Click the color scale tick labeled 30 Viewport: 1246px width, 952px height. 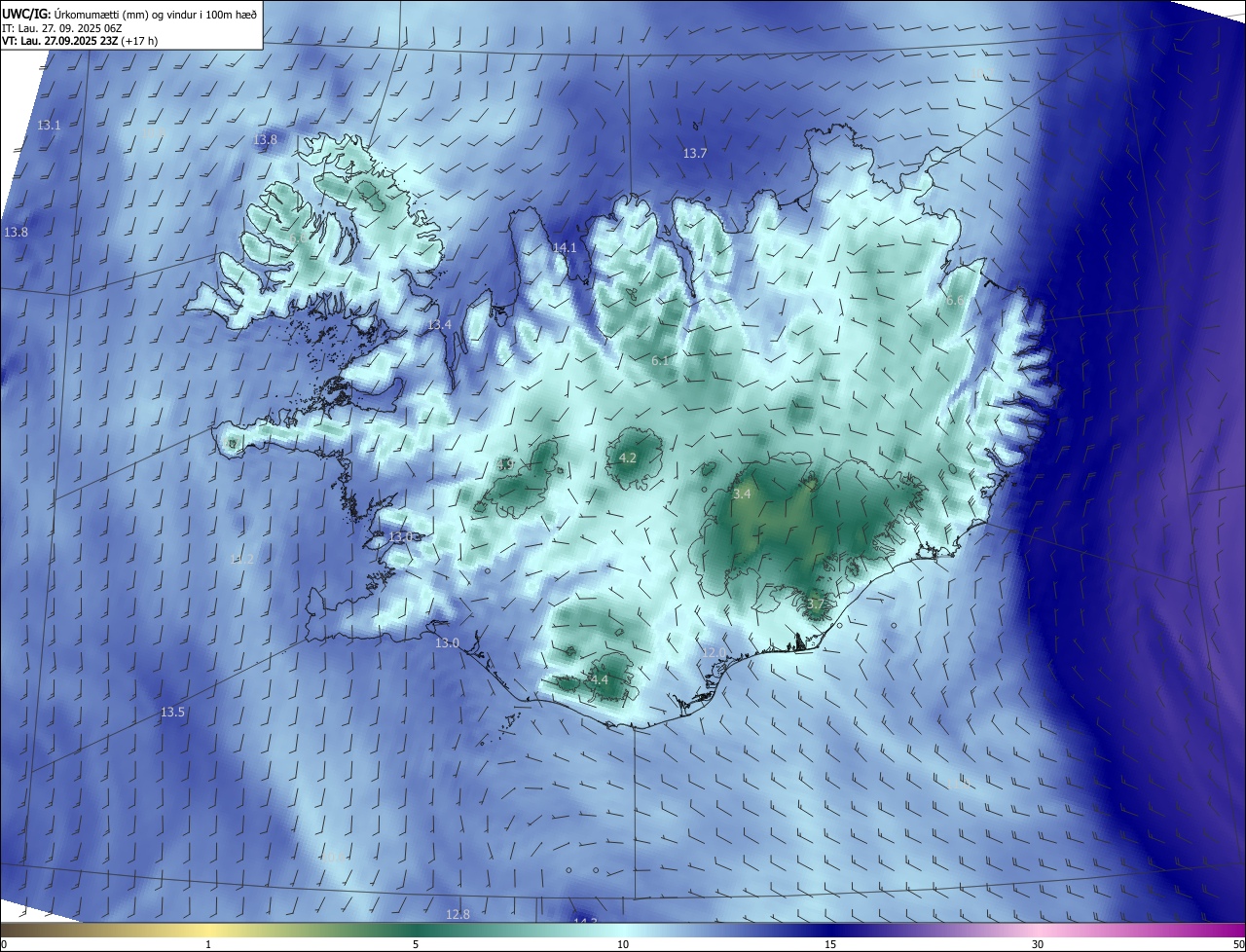(1038, 944)
